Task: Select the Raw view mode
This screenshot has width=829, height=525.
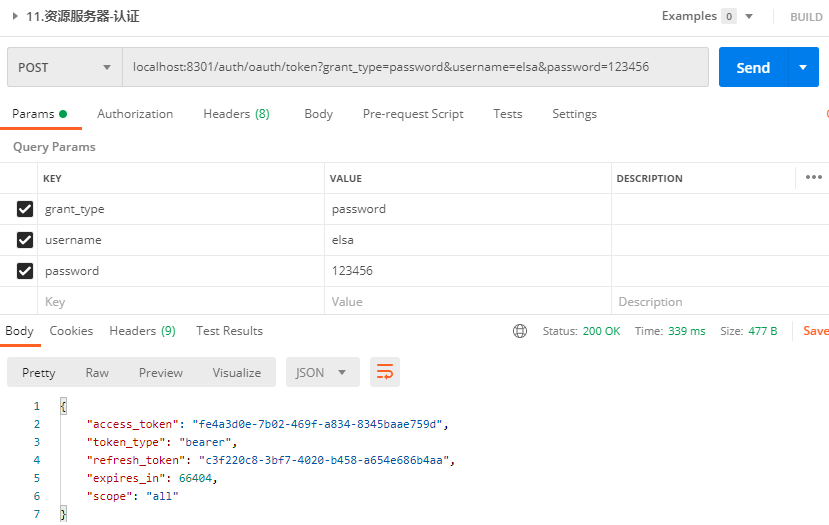Action: point(97,373)
